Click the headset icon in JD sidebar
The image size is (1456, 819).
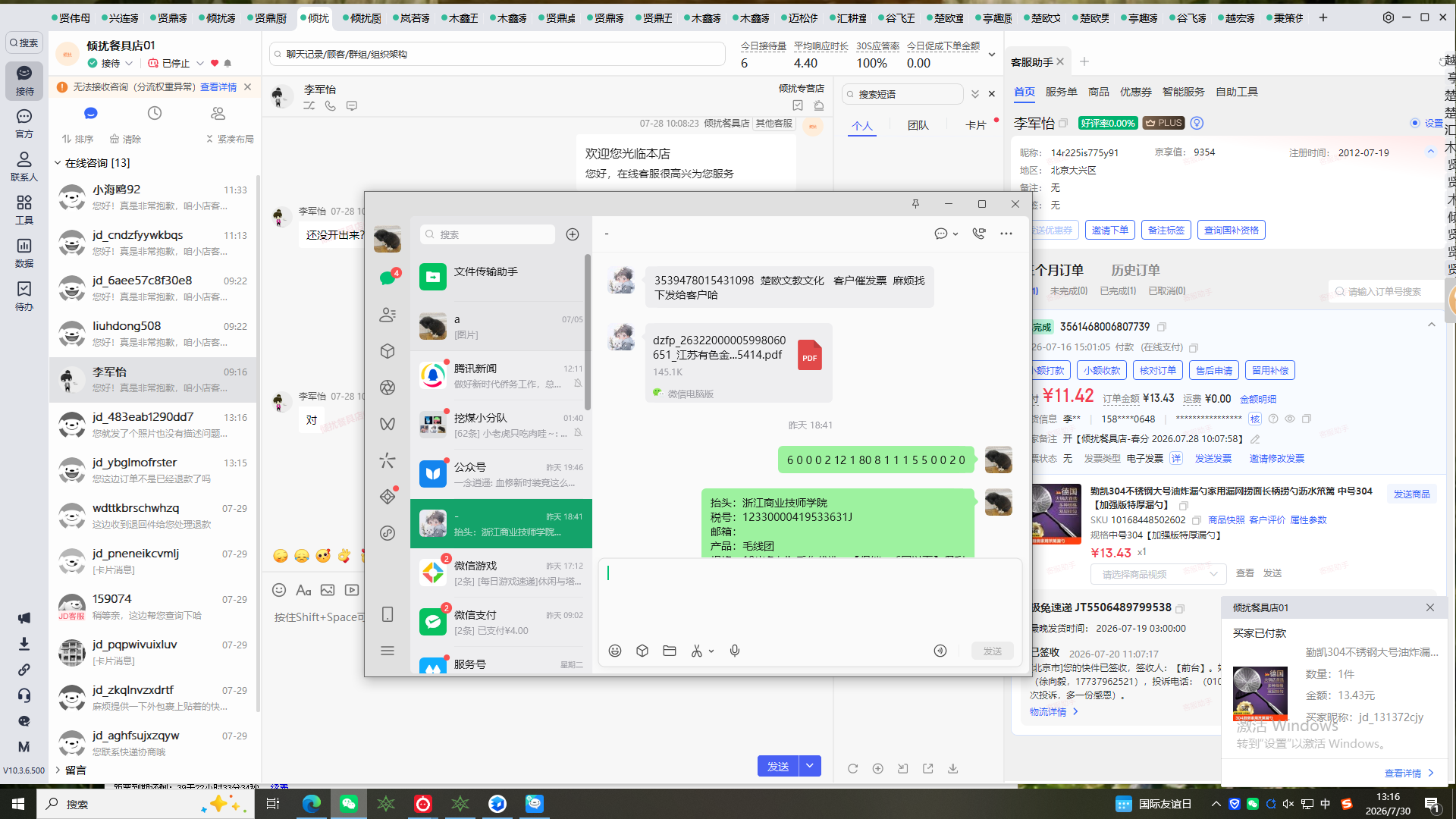click(x=24, y=695)
